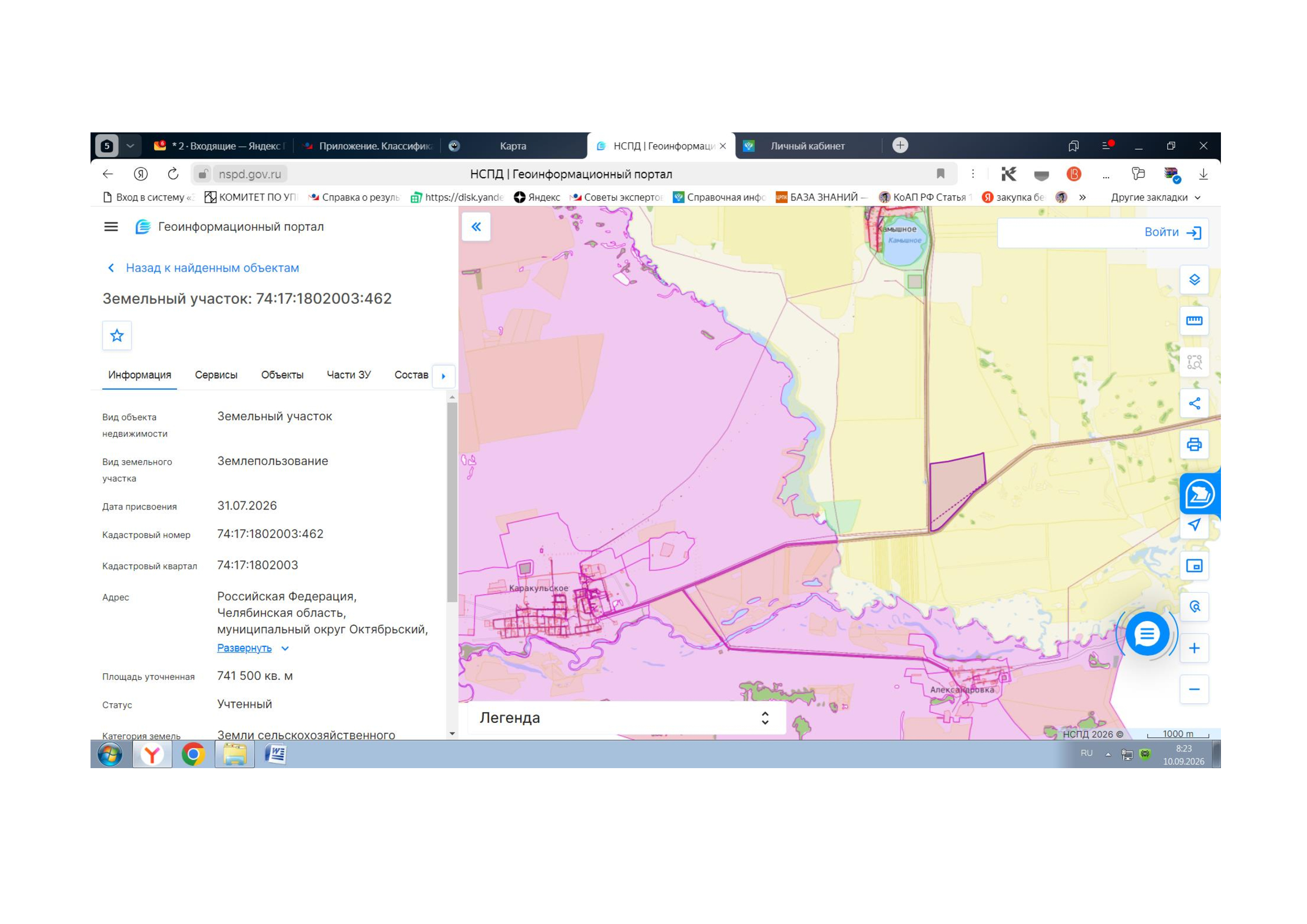This screenshot has height=924, width=1307.
Task: Show more tabs using right arrow
Action: point(444,376)
